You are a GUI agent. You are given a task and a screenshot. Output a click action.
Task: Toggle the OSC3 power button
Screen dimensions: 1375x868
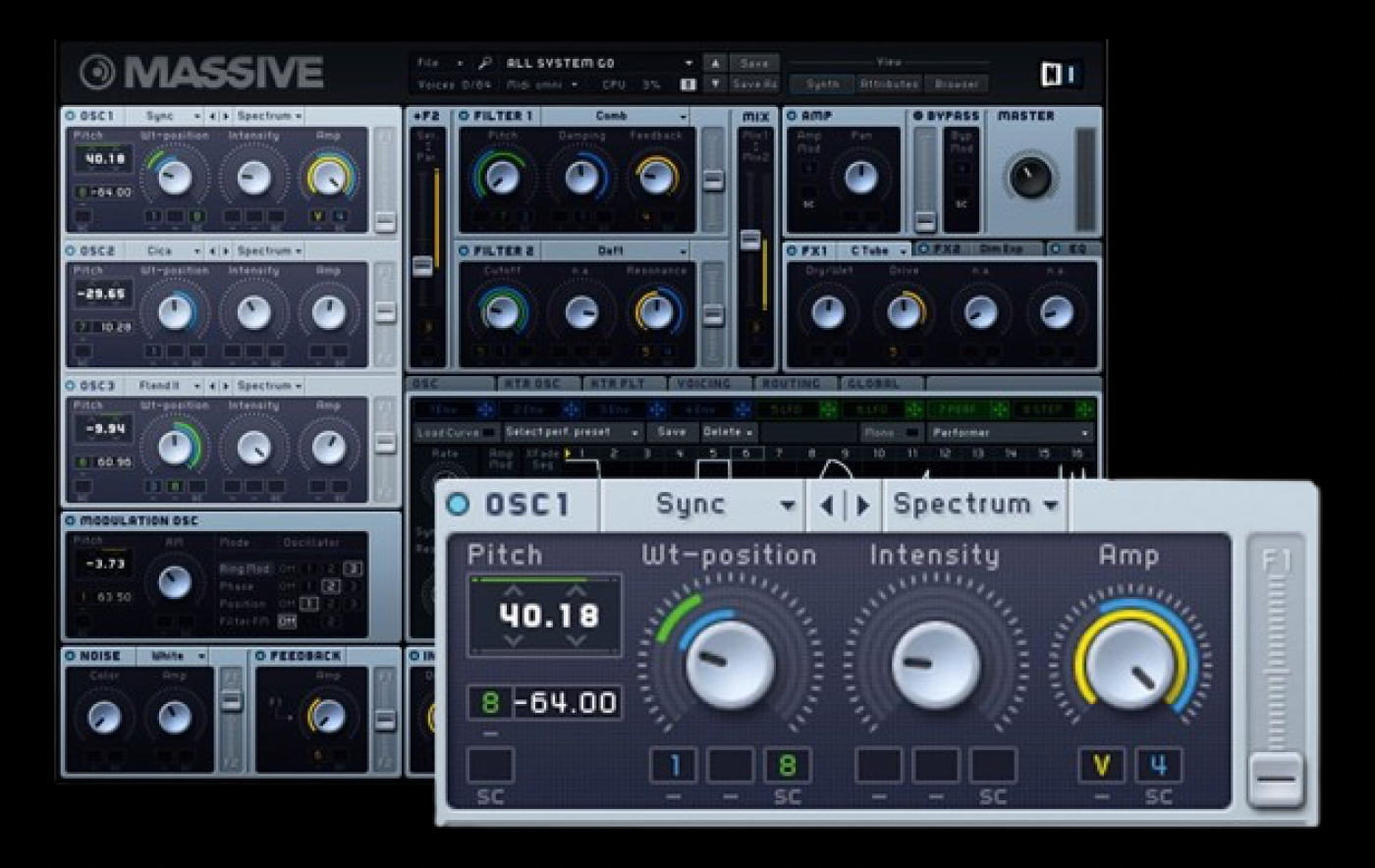70,386
